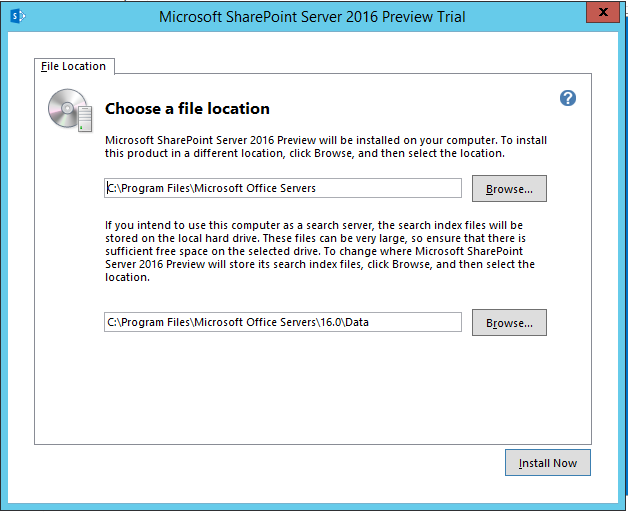Viewport: 628px width, 512px height.
Task: Start setup with the Install Now button
Action: click(547, 463)
